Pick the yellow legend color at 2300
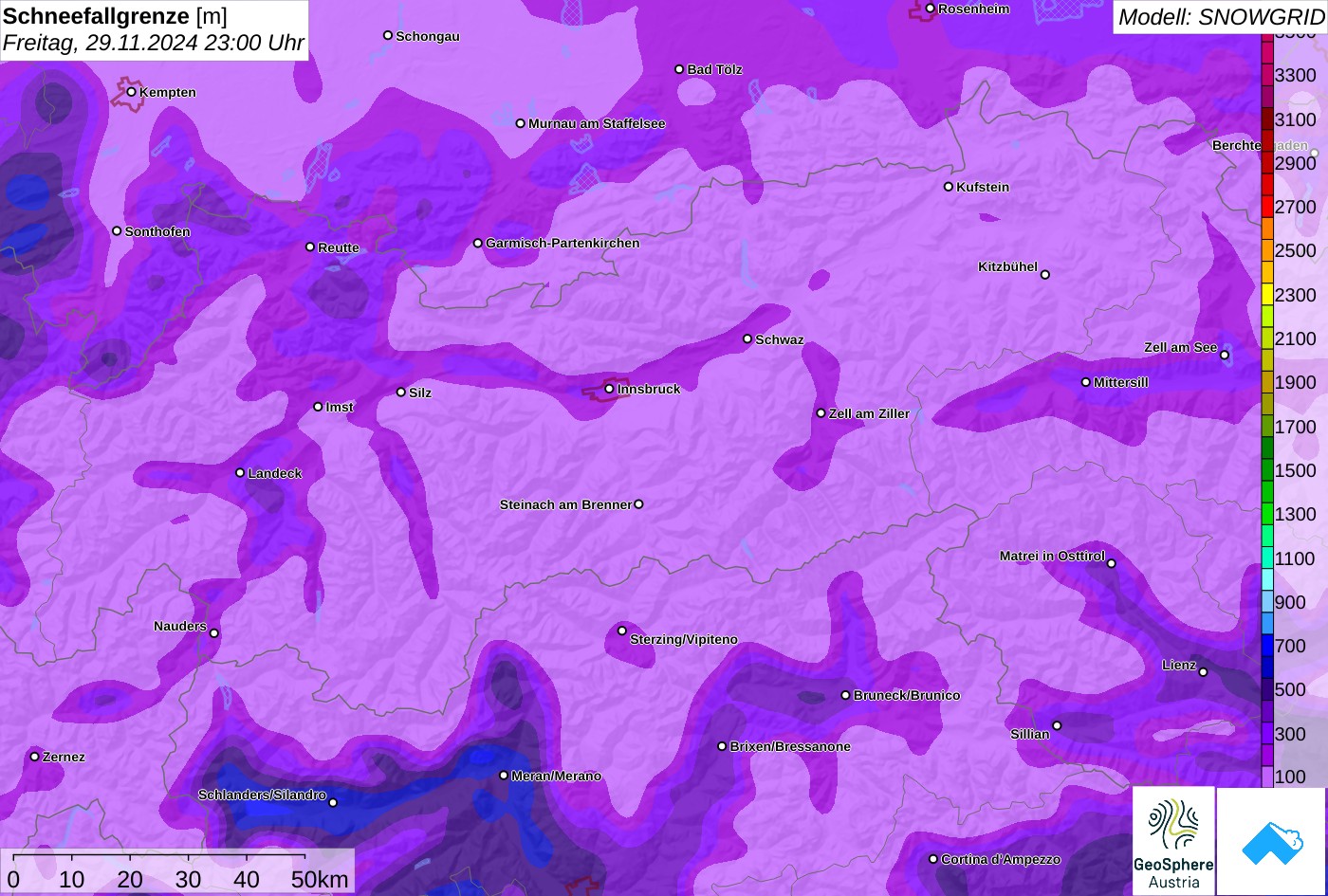 (1267, 295)
